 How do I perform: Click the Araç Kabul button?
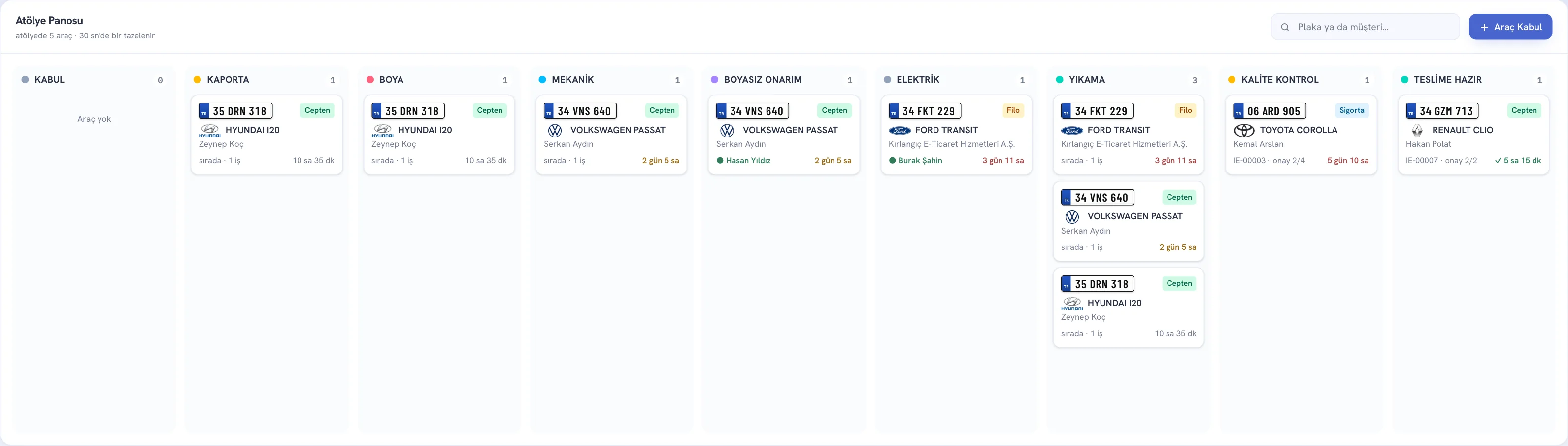click(1509, 27)
